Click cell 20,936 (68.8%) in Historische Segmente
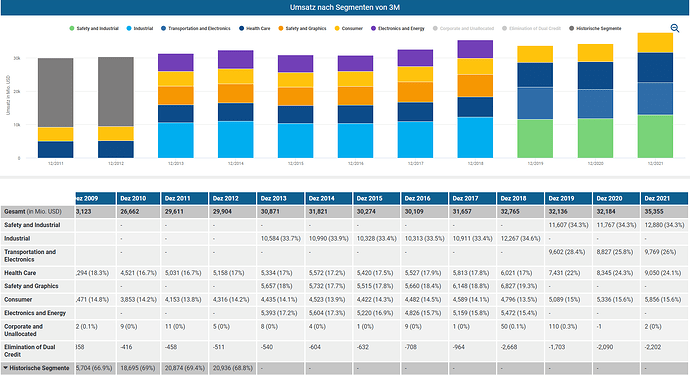 [x=233, y=368]
